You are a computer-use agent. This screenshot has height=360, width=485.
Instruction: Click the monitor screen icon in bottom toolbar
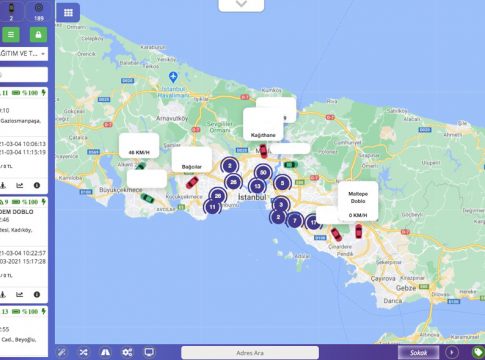pos(149,352)
